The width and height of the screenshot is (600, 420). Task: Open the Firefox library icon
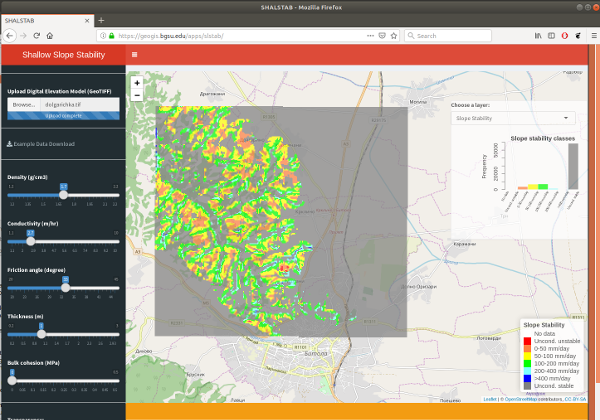tap(537, 35)
